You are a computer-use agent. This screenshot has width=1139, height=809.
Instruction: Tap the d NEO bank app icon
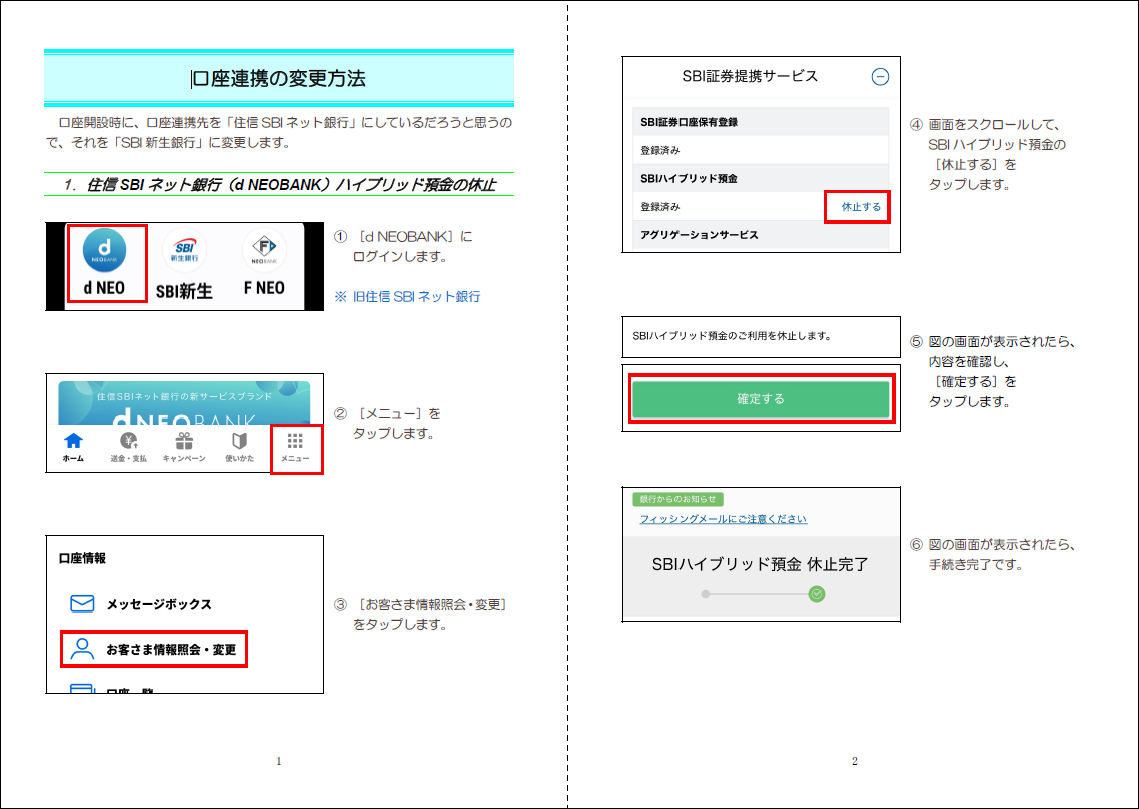(x=104, y=251)
